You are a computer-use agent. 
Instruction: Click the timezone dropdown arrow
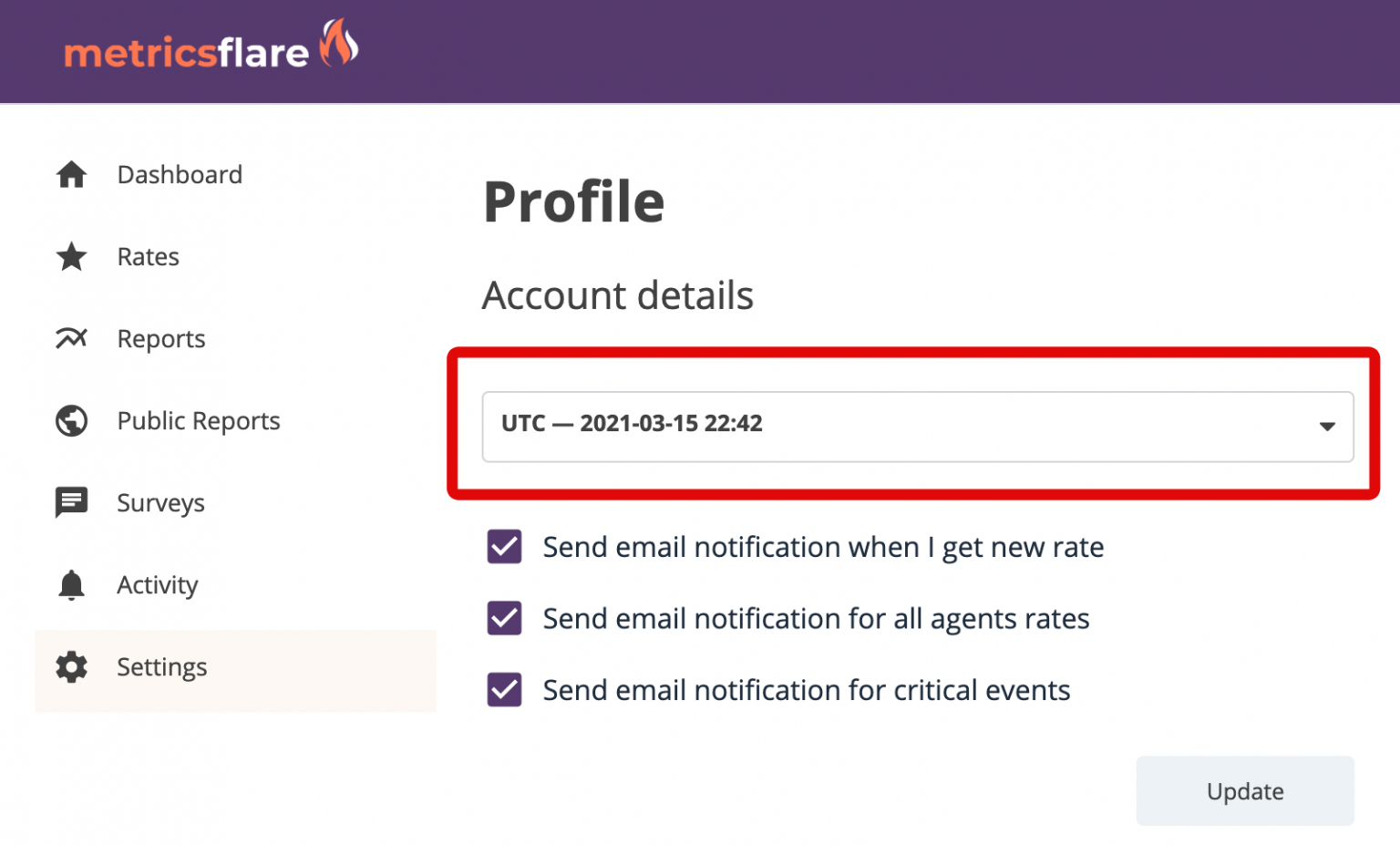point(1328,427)
